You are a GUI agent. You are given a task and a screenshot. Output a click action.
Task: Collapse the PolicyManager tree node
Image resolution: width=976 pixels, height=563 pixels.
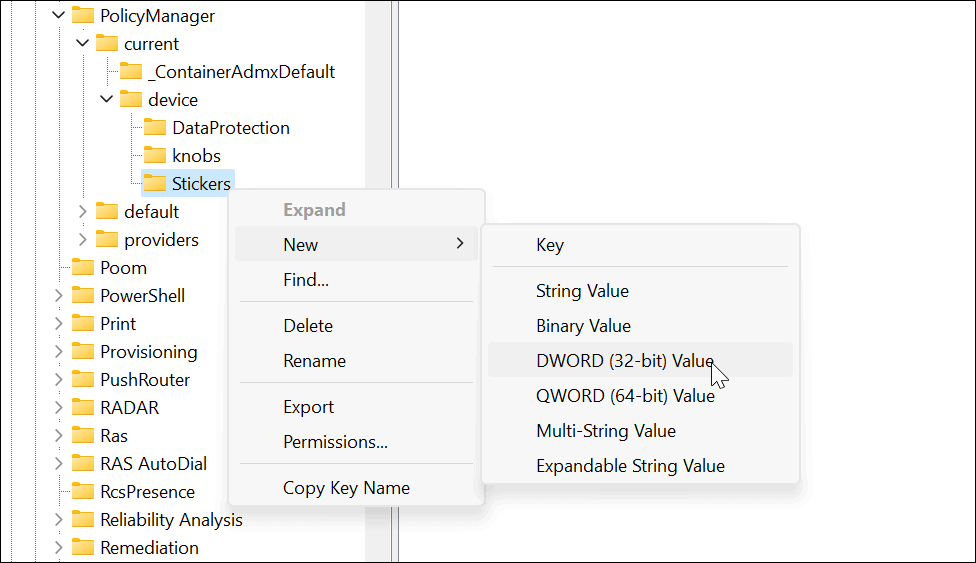[58, 15]
